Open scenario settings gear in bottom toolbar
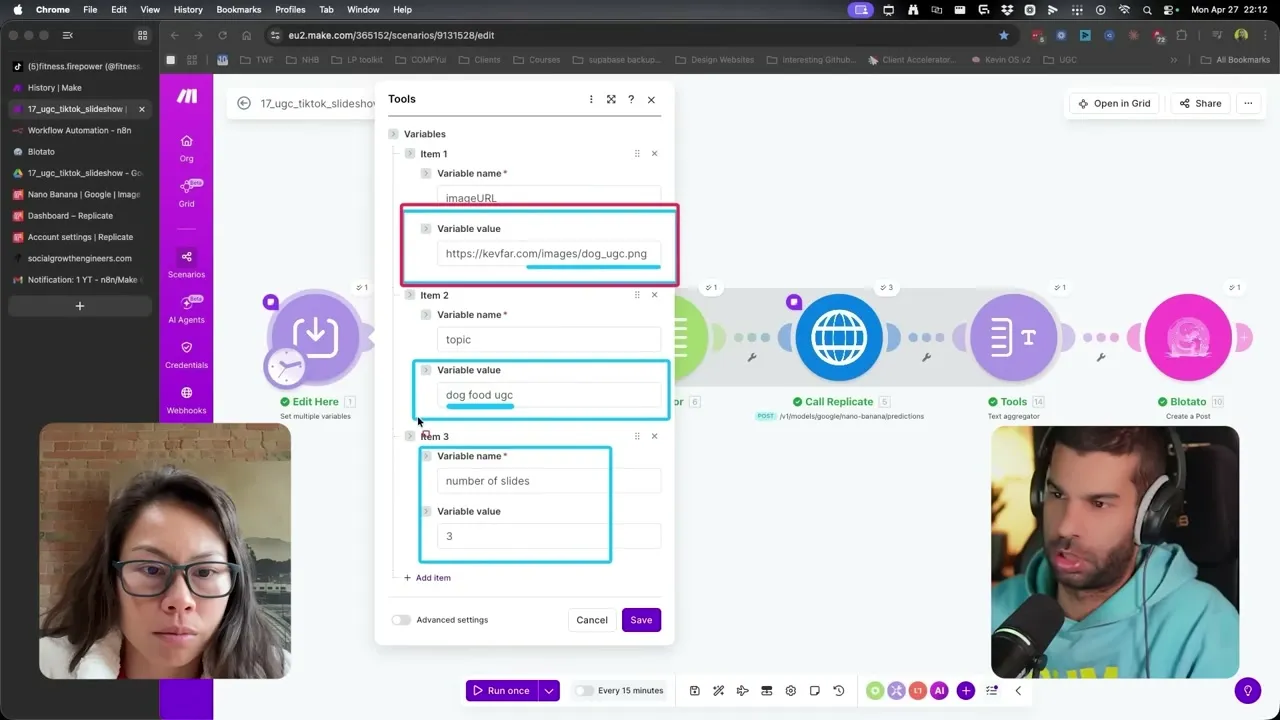Screen dimensions: 1280x720 pos(791,690)
